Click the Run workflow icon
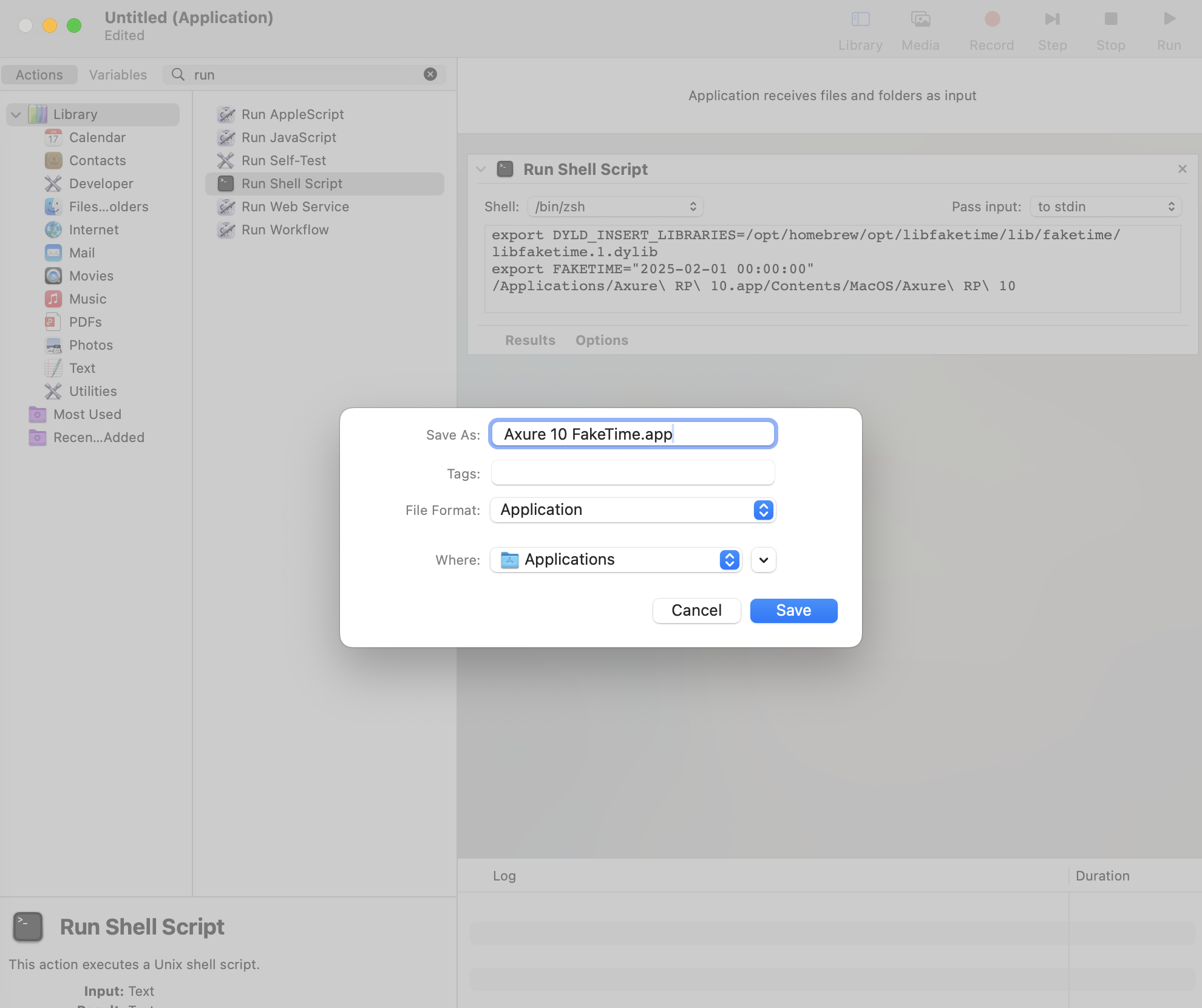The width and height of the screenshot is (1202, 1008). click(1169, 19)
